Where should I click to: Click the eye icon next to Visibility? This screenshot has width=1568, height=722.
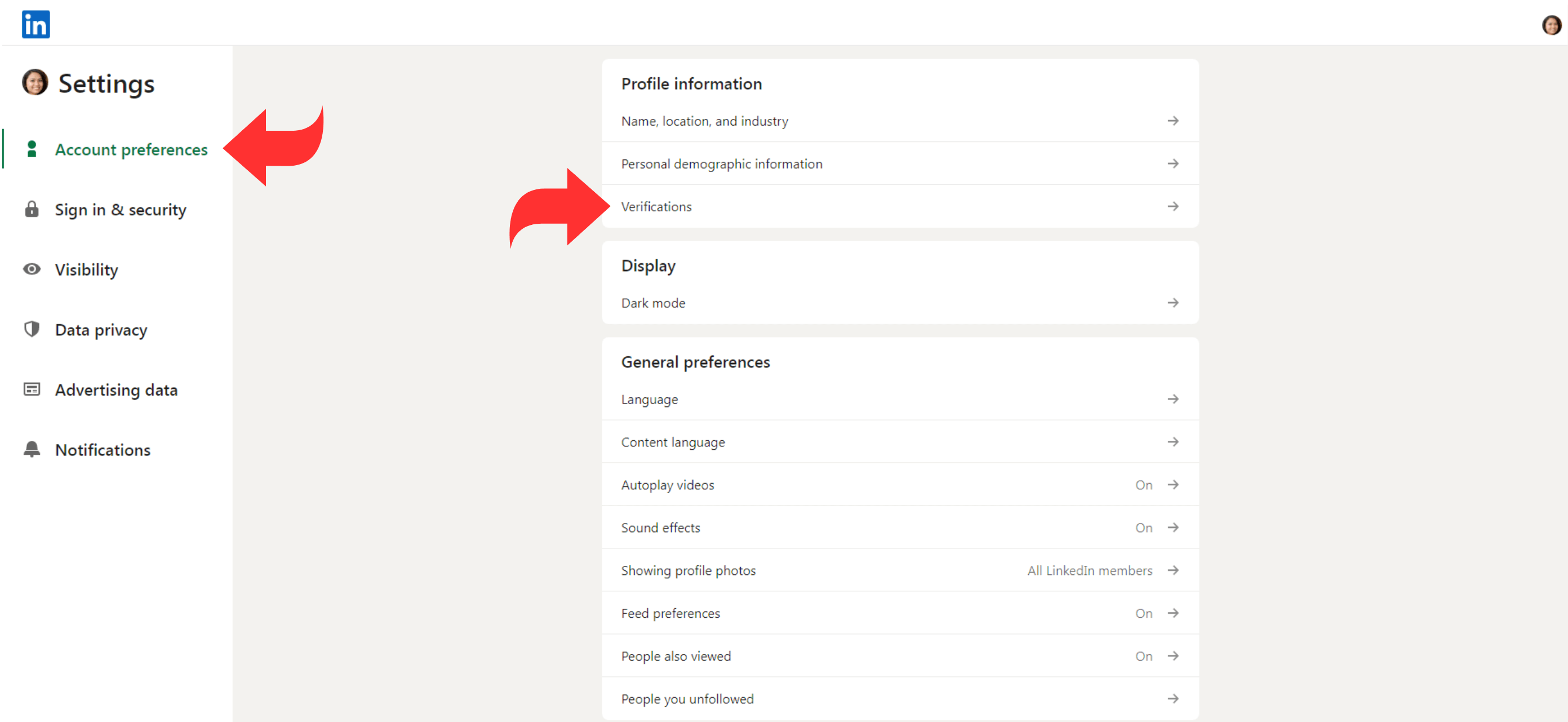pyautogui.click(x=32, y=269)
